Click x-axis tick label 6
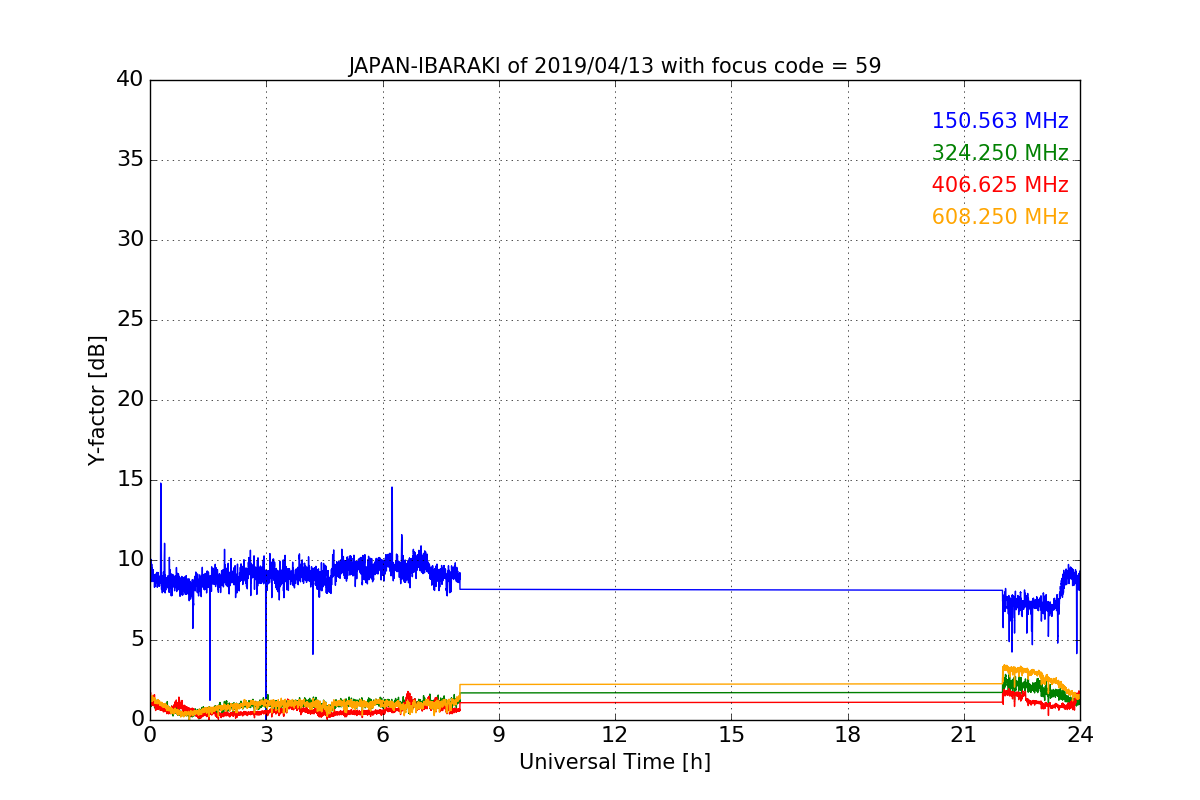 coord(383,735)
